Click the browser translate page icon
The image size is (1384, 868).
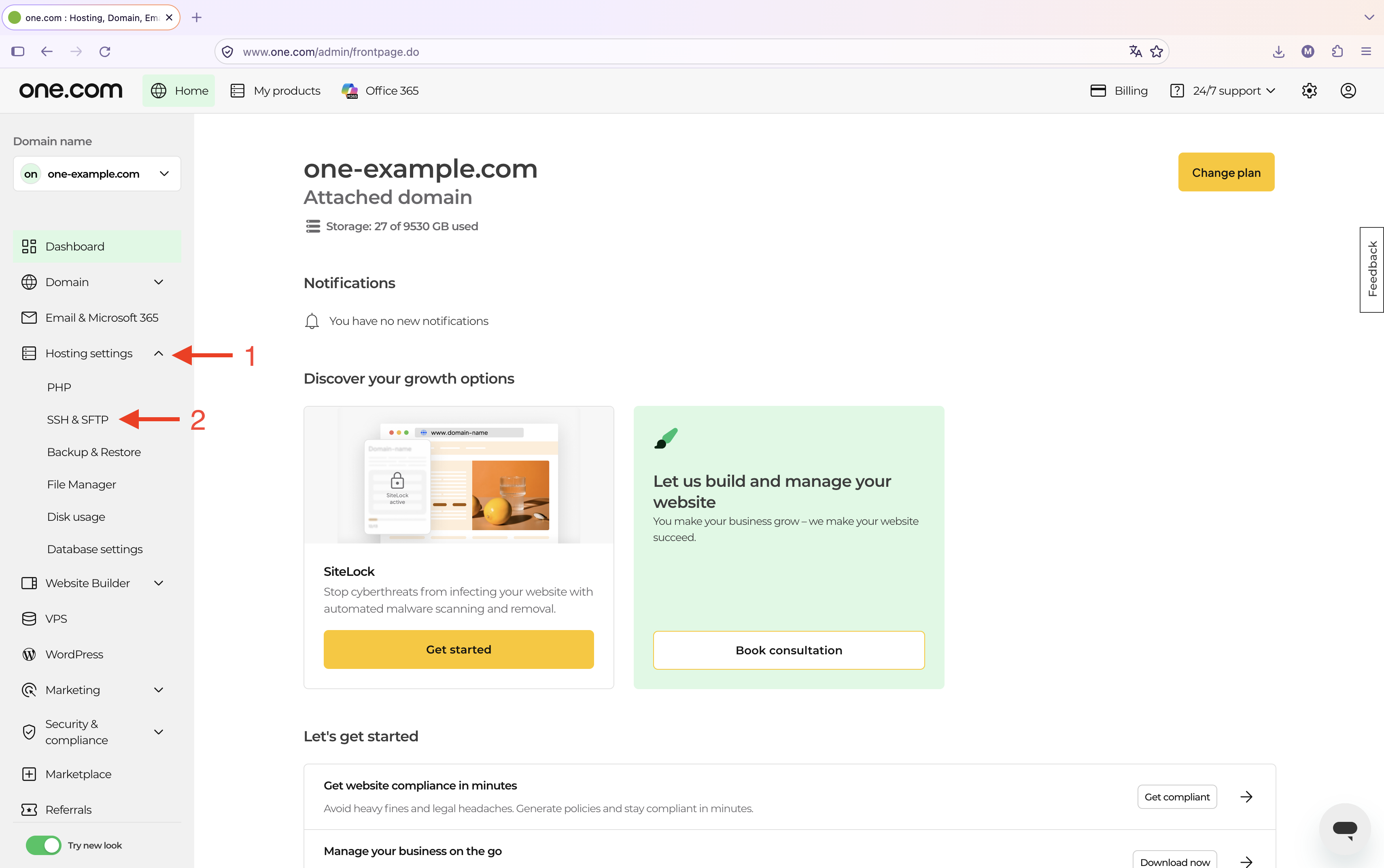click(1135, 52)
